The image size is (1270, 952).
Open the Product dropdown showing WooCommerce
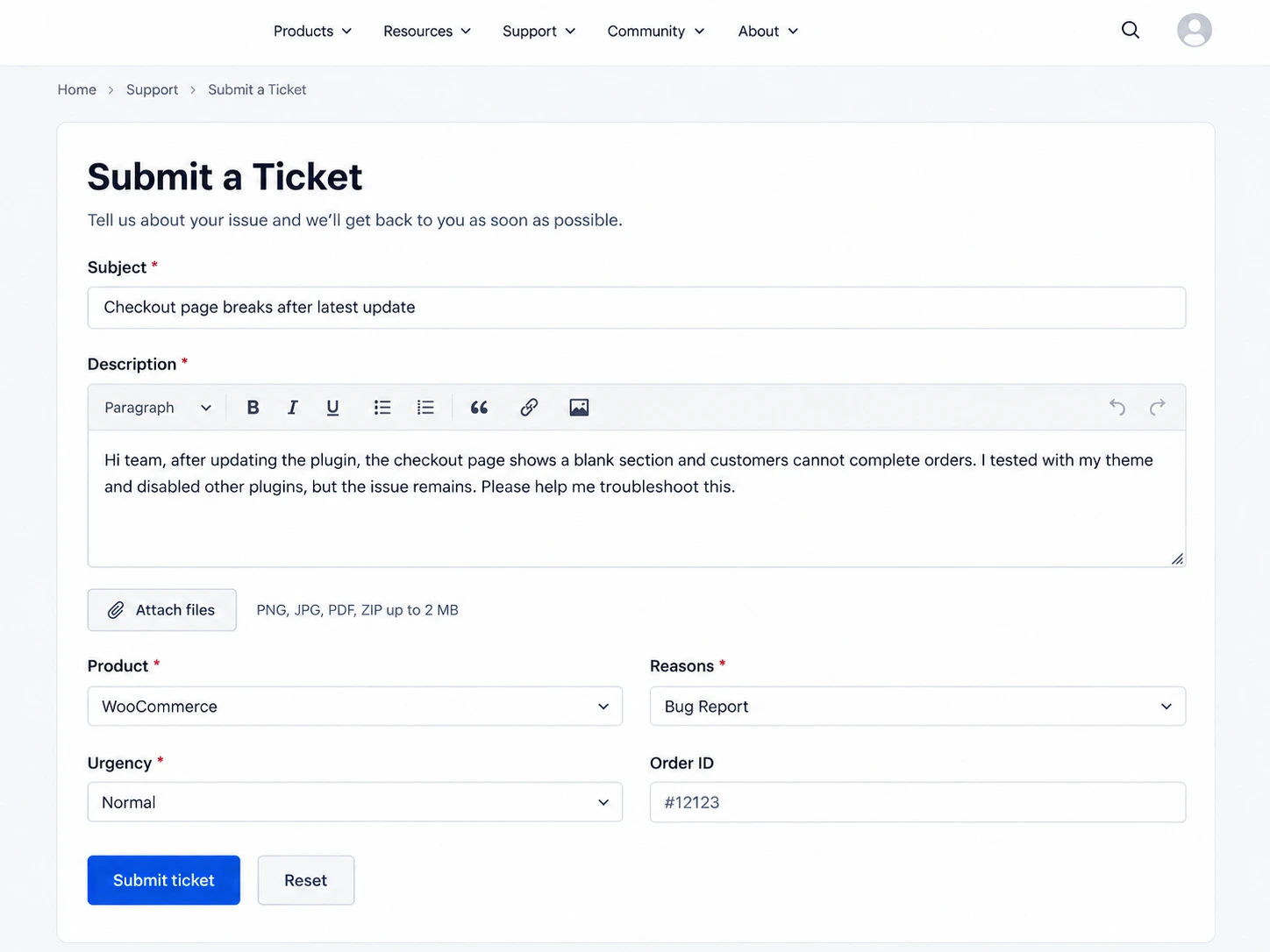click(x=355, y=707)
